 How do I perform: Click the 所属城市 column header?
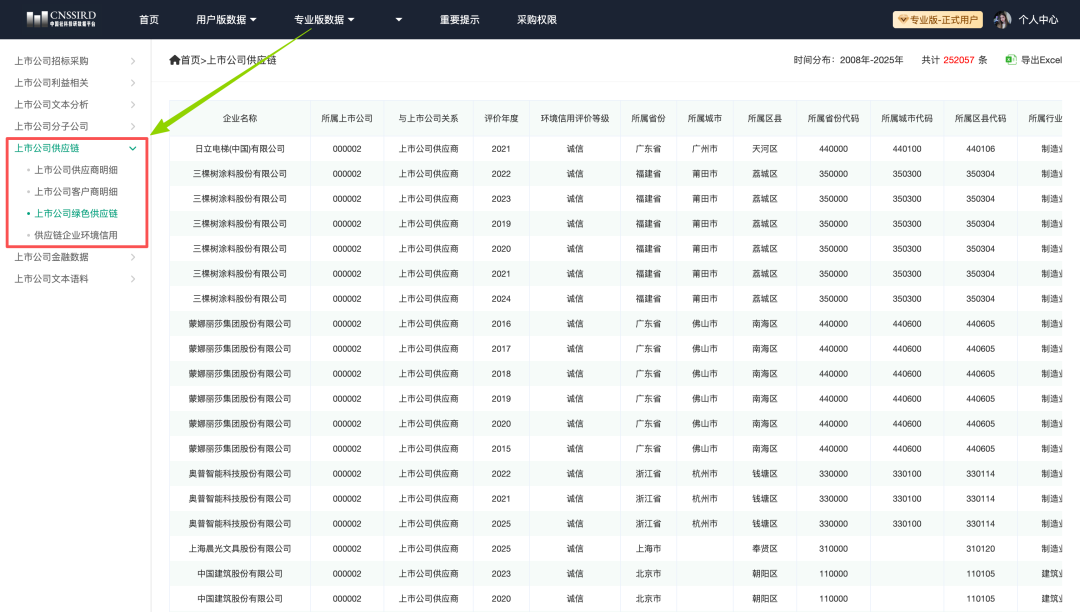[705, 118]
